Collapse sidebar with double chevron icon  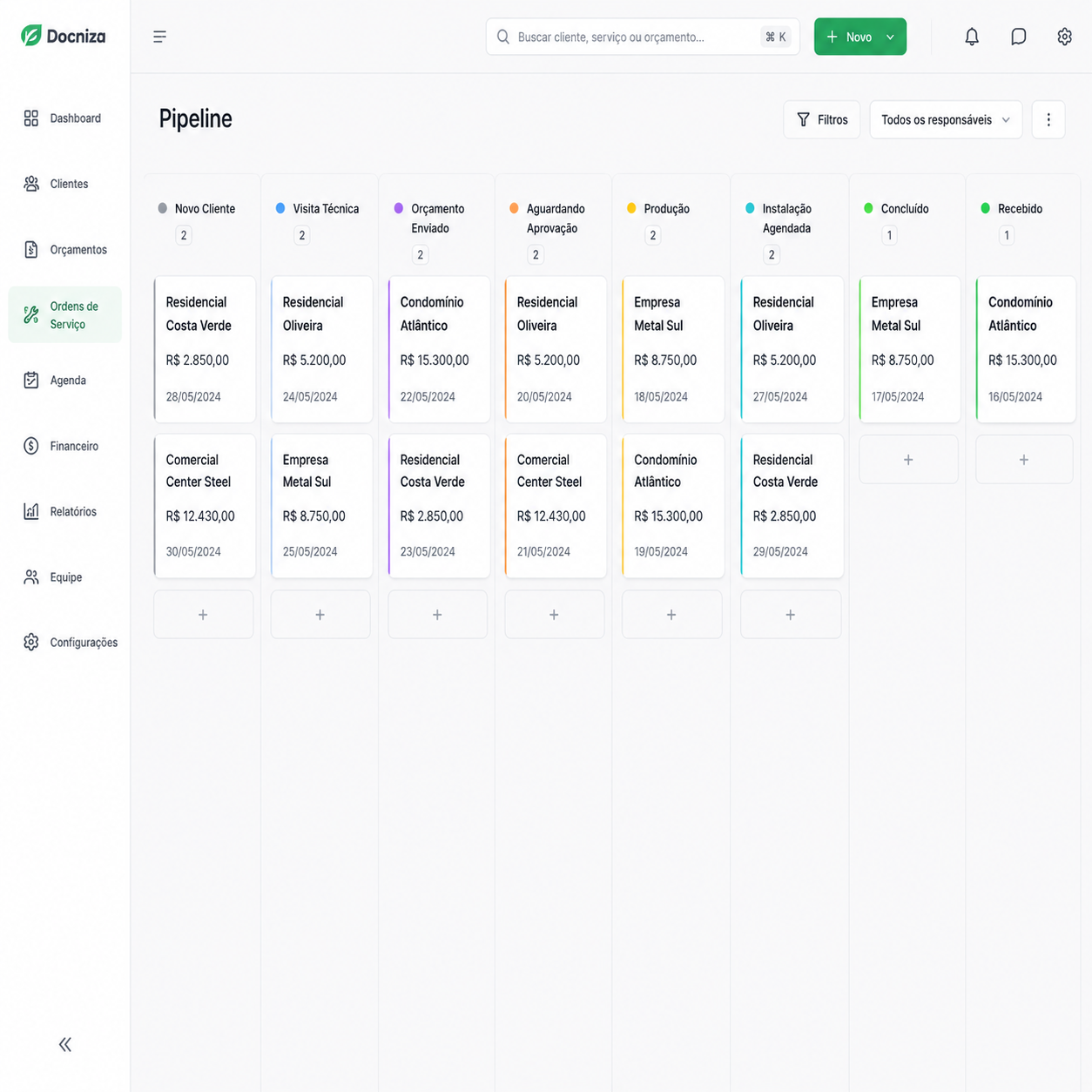(65, 1044)
